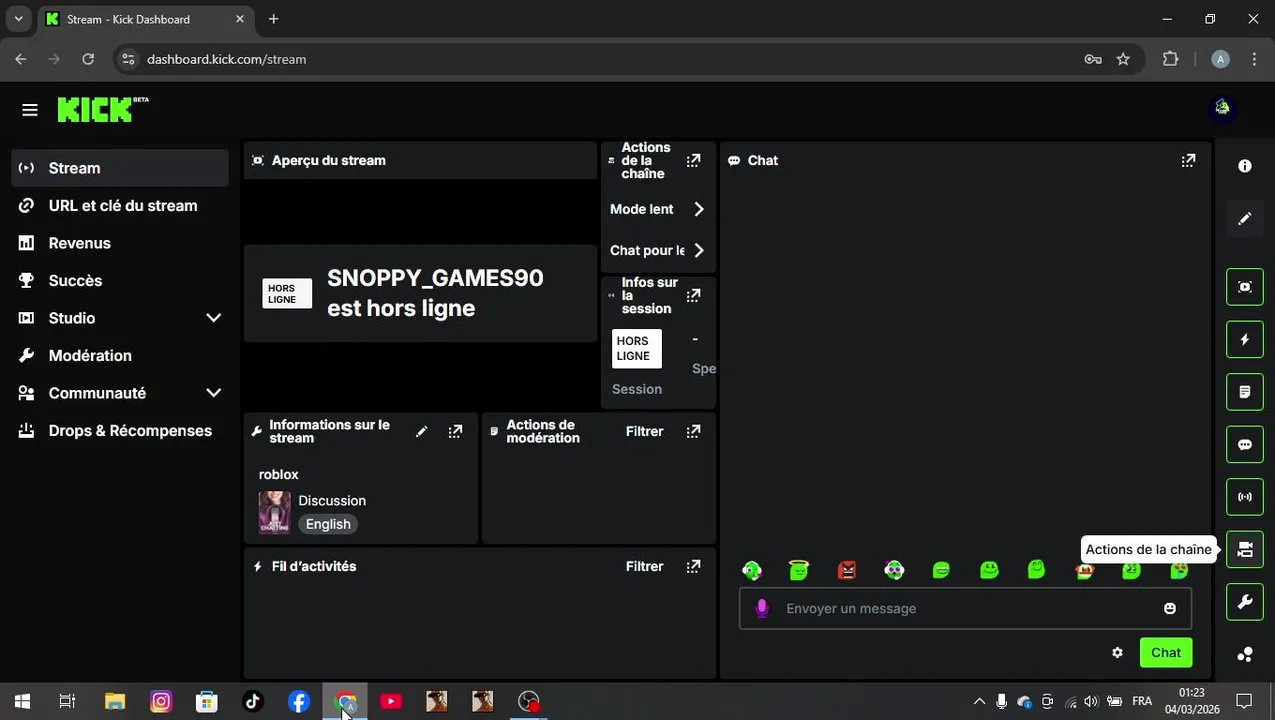
Task: Select Stream in the sidebar
Action: tap(120, 168)
